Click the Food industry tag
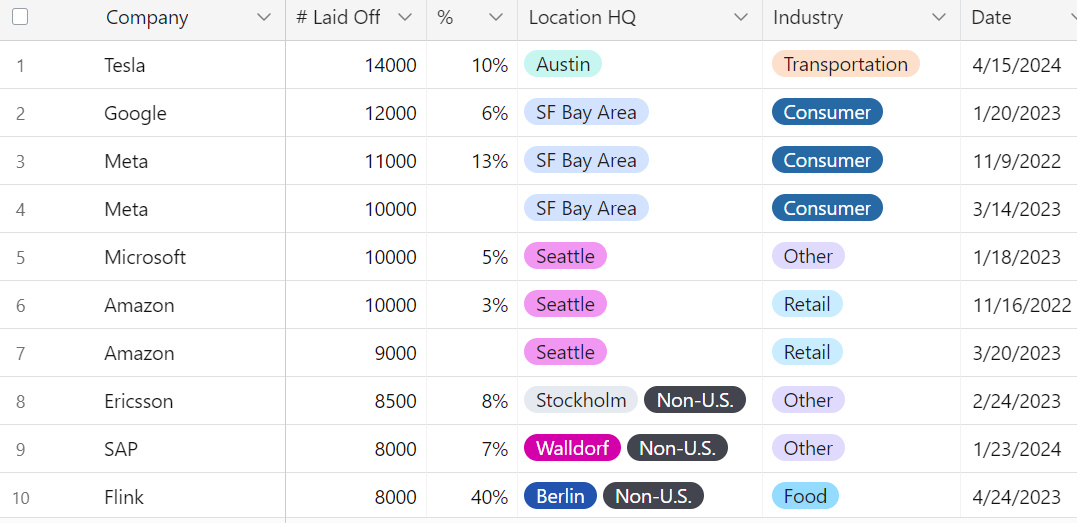The image size is (1077, 523). pos(806,496)
